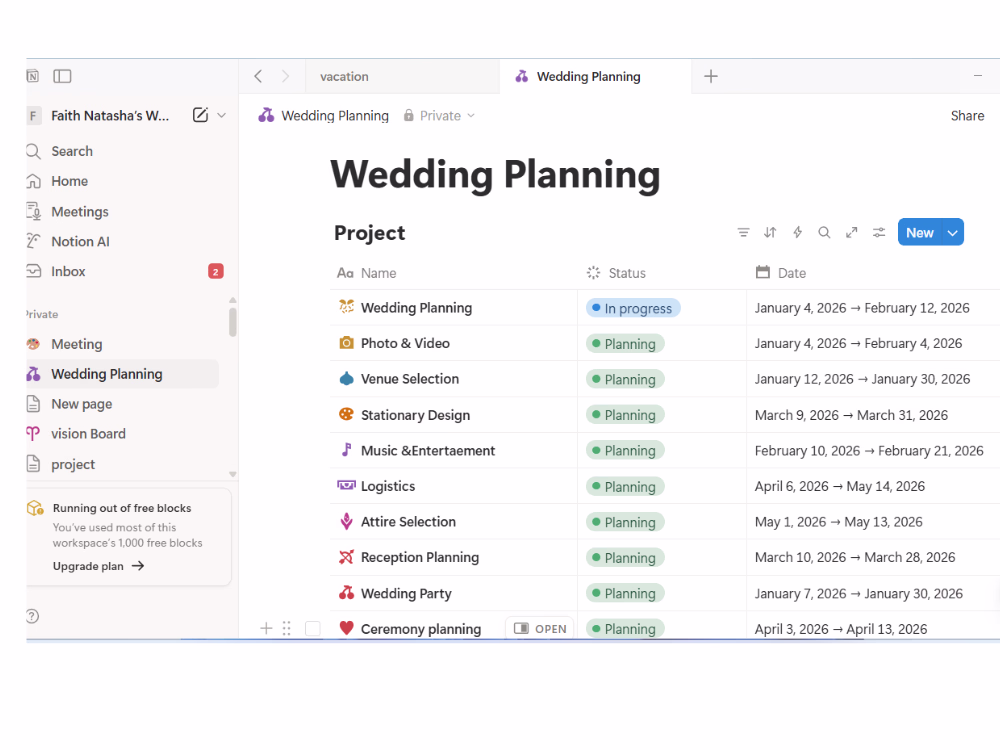Click the Project database title
Image resolution: width=1000 pixels, height=750 pixels.
point(369,233)
